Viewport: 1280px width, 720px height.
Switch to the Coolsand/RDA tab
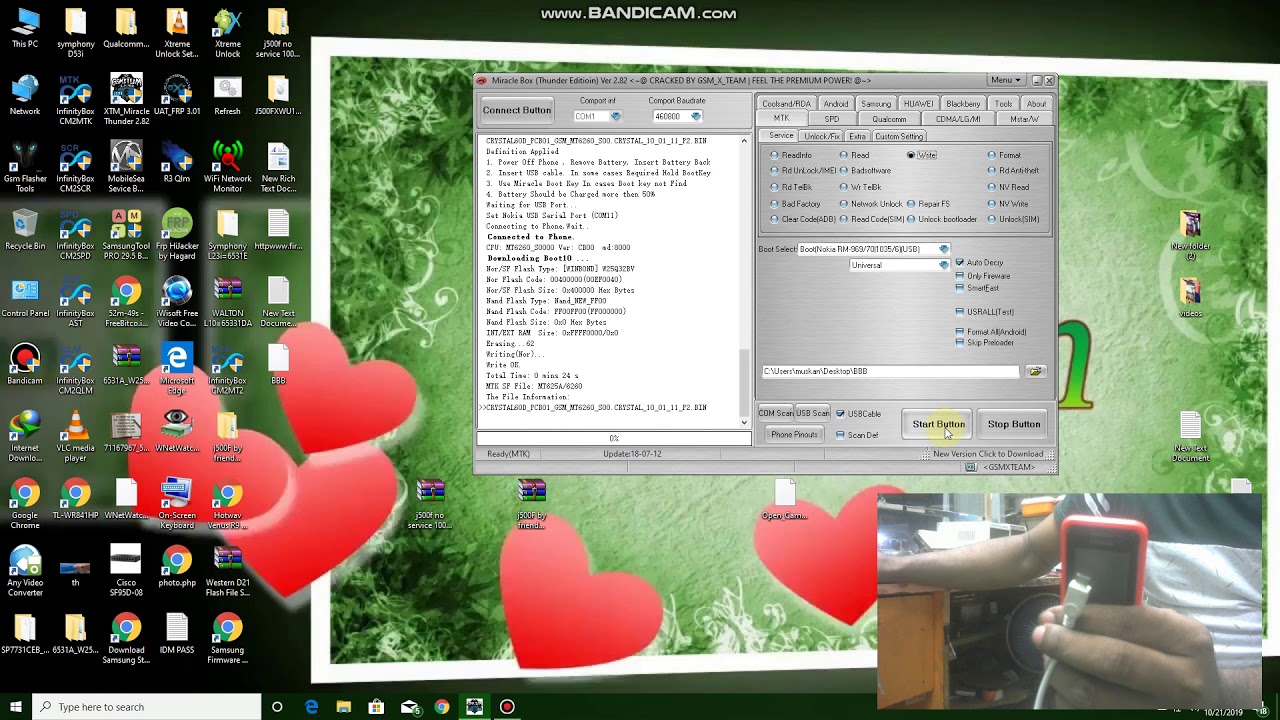click(786, 104)
